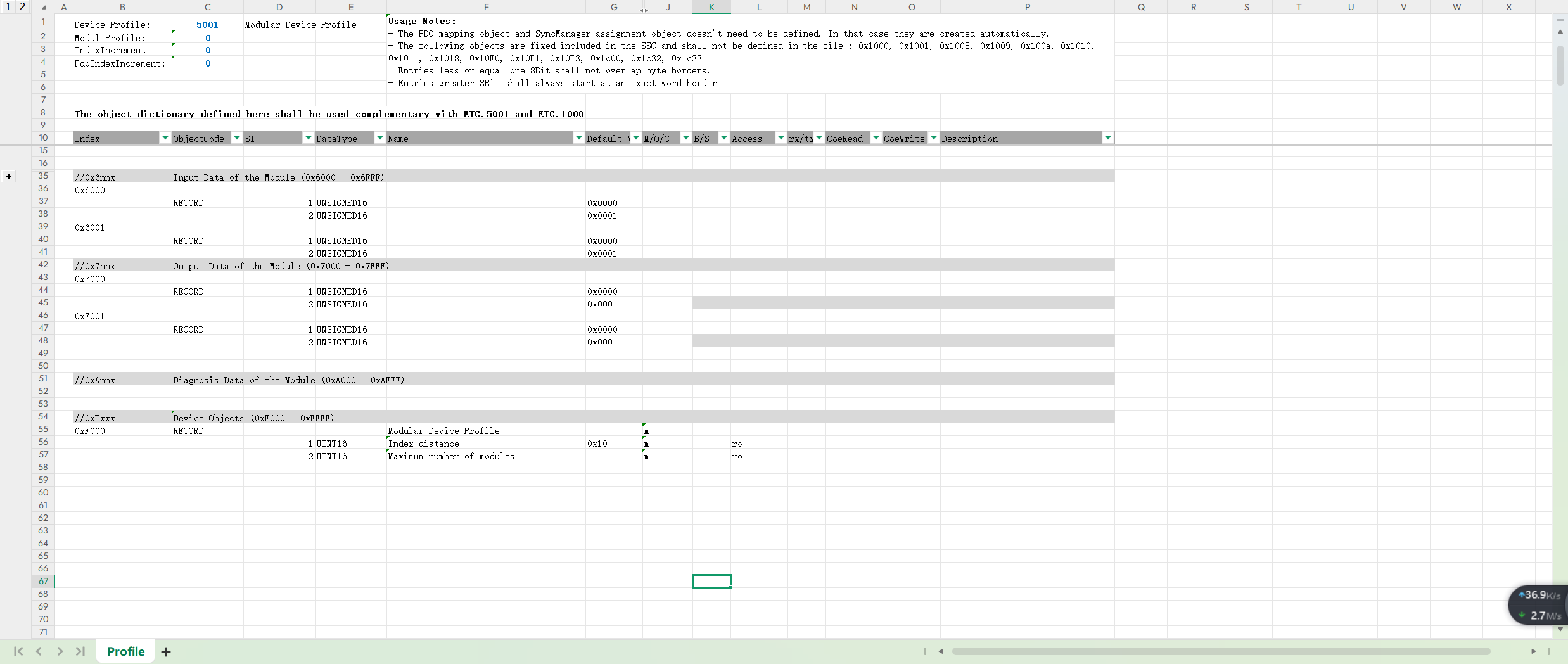This screenshot has width=1568, height=664.
Task: Expand hidden rows with the plus outline button
Action: point(8,176)
